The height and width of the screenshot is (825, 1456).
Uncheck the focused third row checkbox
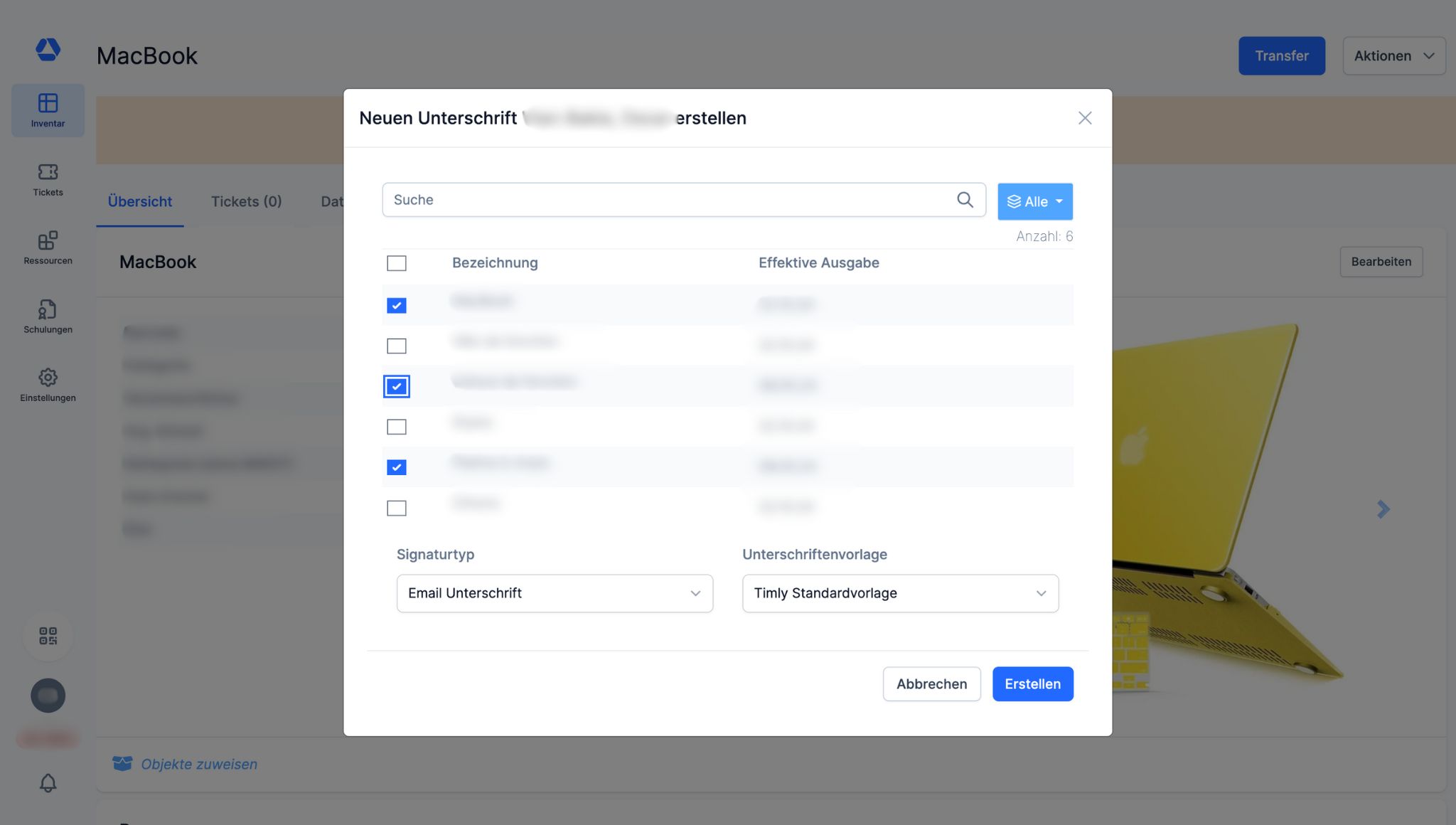[397, 386]
